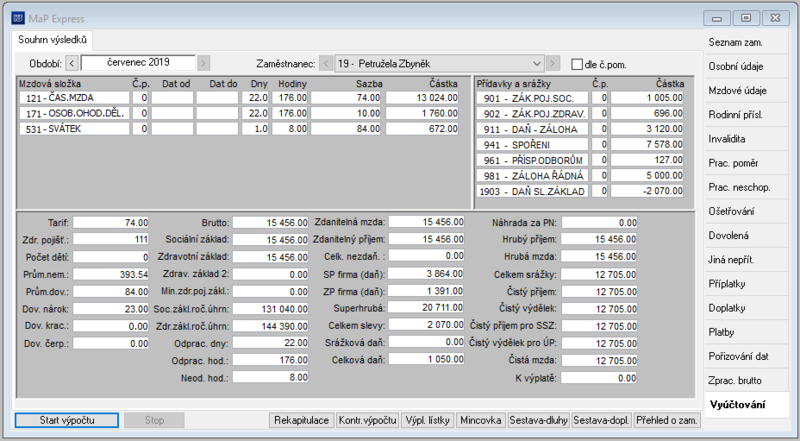This screenshot has height=441, width=800.
Task: Select the 121 - ČAS.MZDA row cell
Action: point(74,97)
